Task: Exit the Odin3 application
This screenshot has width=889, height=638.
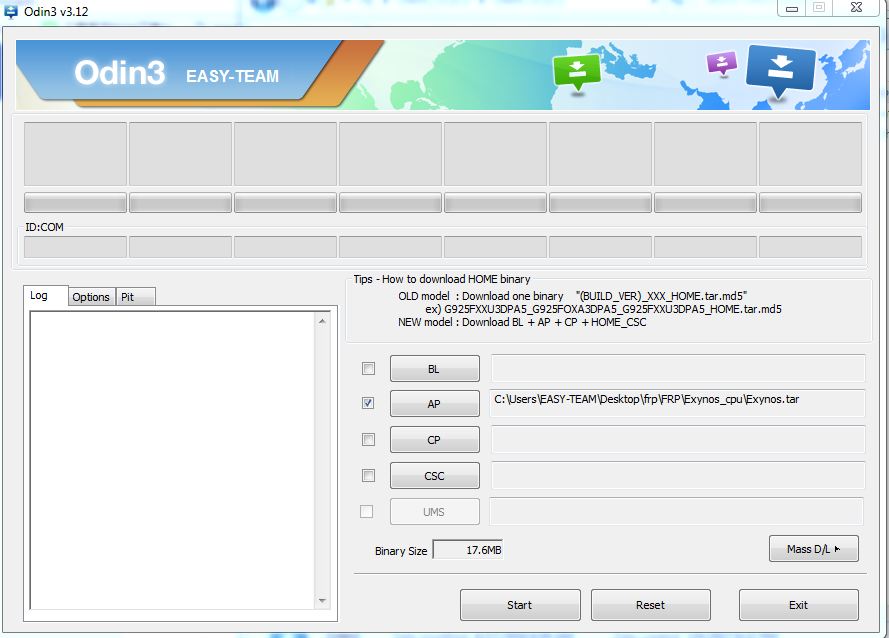Action: [x=798, y=605]
